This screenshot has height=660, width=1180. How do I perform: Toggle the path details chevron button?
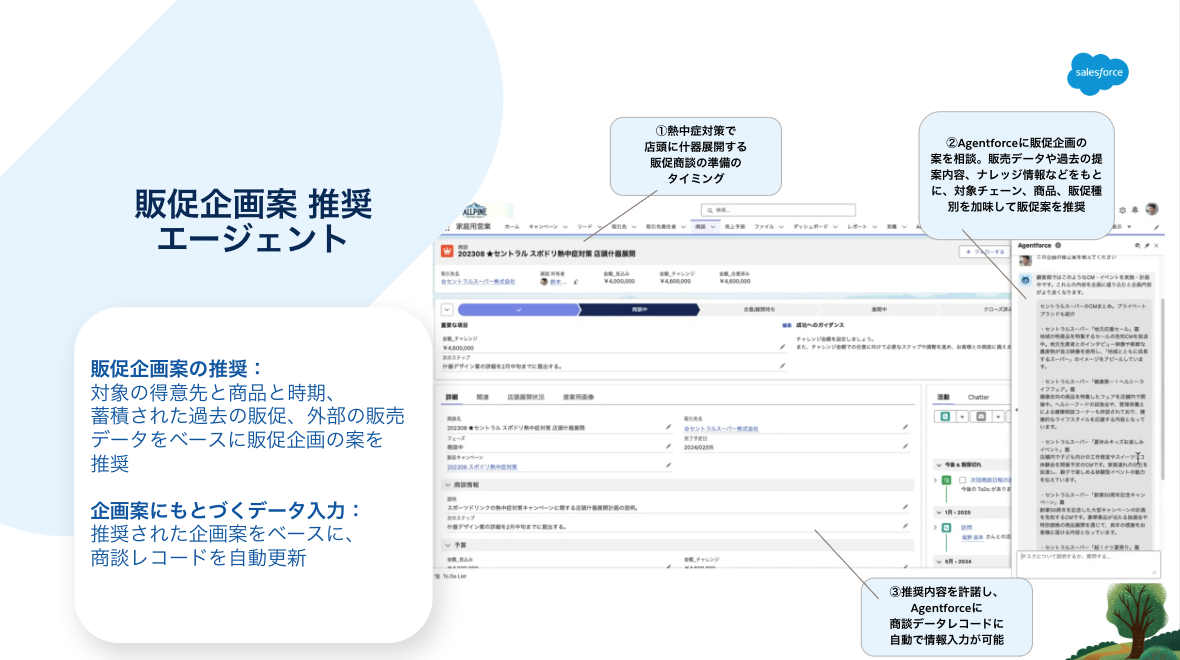447,309
